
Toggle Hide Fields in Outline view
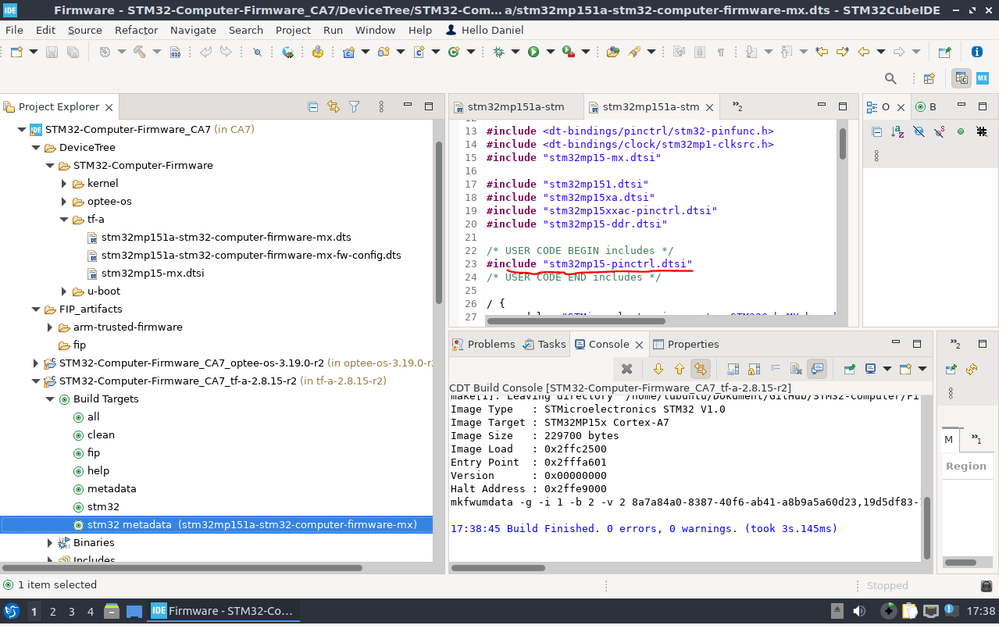(919, 132)
